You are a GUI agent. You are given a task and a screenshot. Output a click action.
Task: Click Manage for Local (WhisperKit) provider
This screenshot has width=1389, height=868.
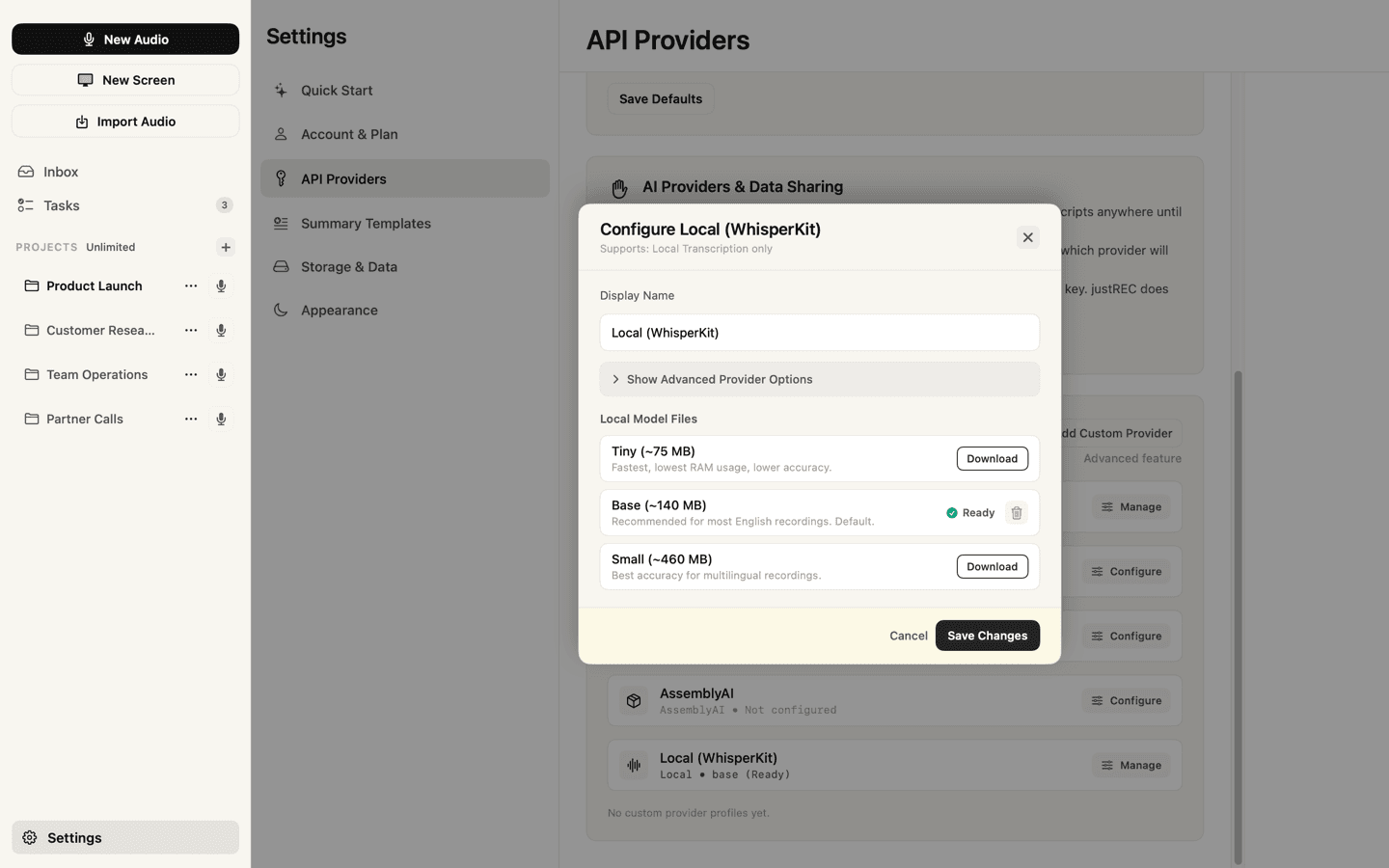(1131, 766)
